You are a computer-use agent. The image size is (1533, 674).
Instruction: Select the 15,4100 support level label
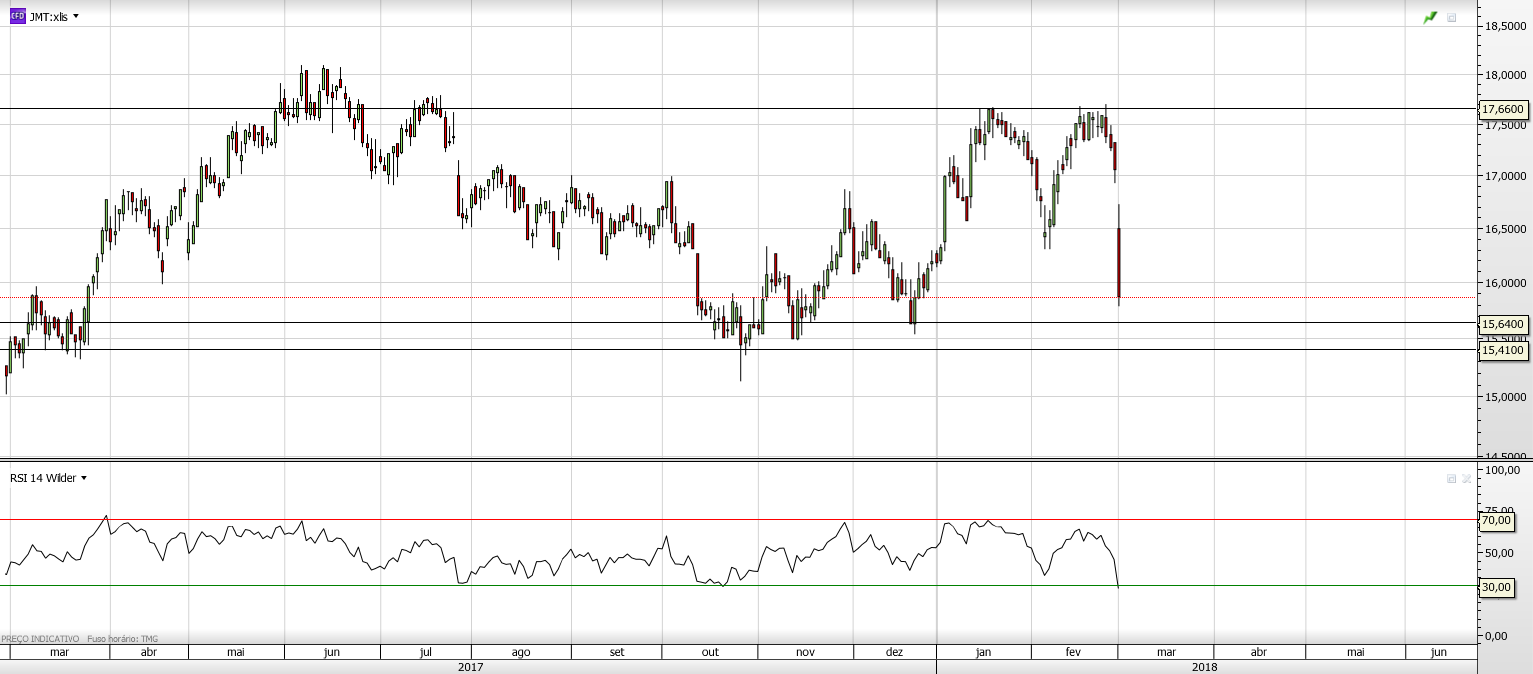pyautogui.click(x=1503, y=350)
